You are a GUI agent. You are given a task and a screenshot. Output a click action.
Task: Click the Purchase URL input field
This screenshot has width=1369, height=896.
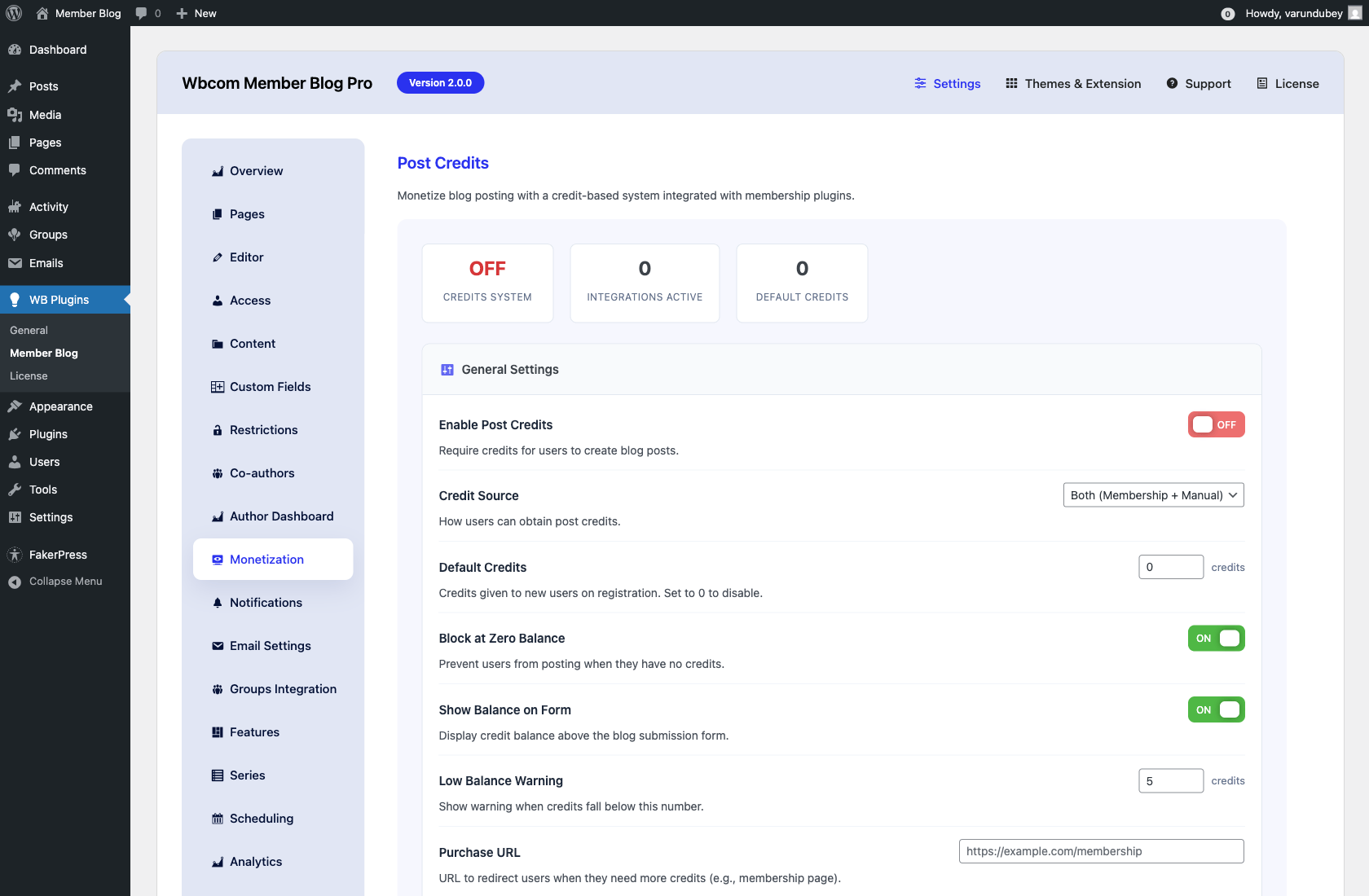point(1100,851)
